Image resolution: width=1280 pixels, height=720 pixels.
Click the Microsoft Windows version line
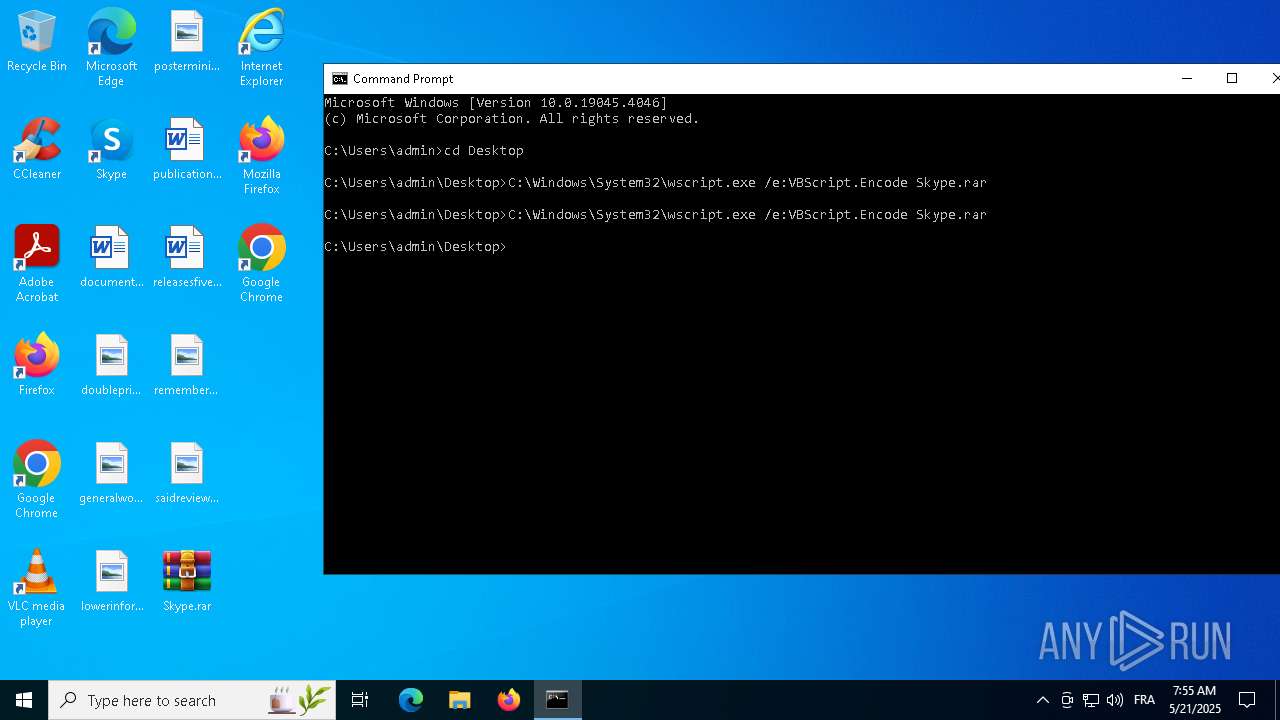(496, 103)
